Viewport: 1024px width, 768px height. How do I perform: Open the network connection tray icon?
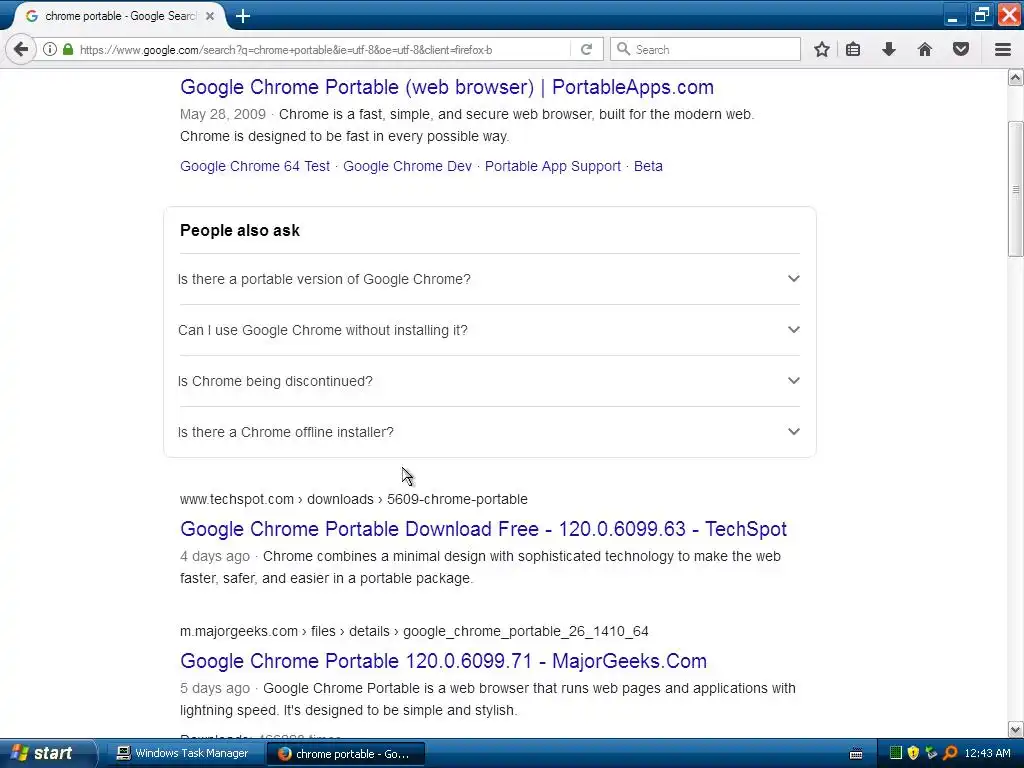click(931, 753)
